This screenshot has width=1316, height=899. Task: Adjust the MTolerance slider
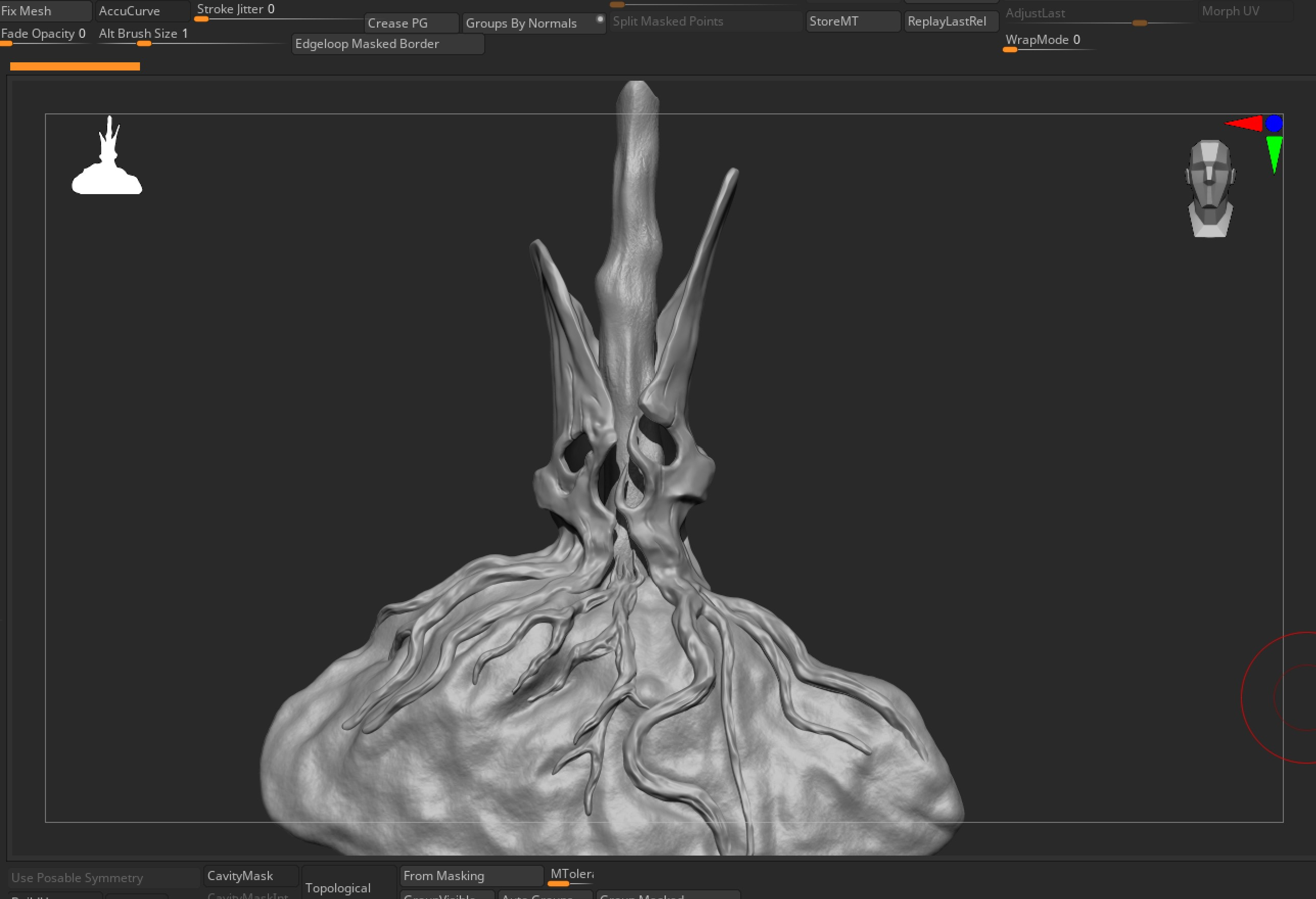pyautogui.click(x=571, y=877)
